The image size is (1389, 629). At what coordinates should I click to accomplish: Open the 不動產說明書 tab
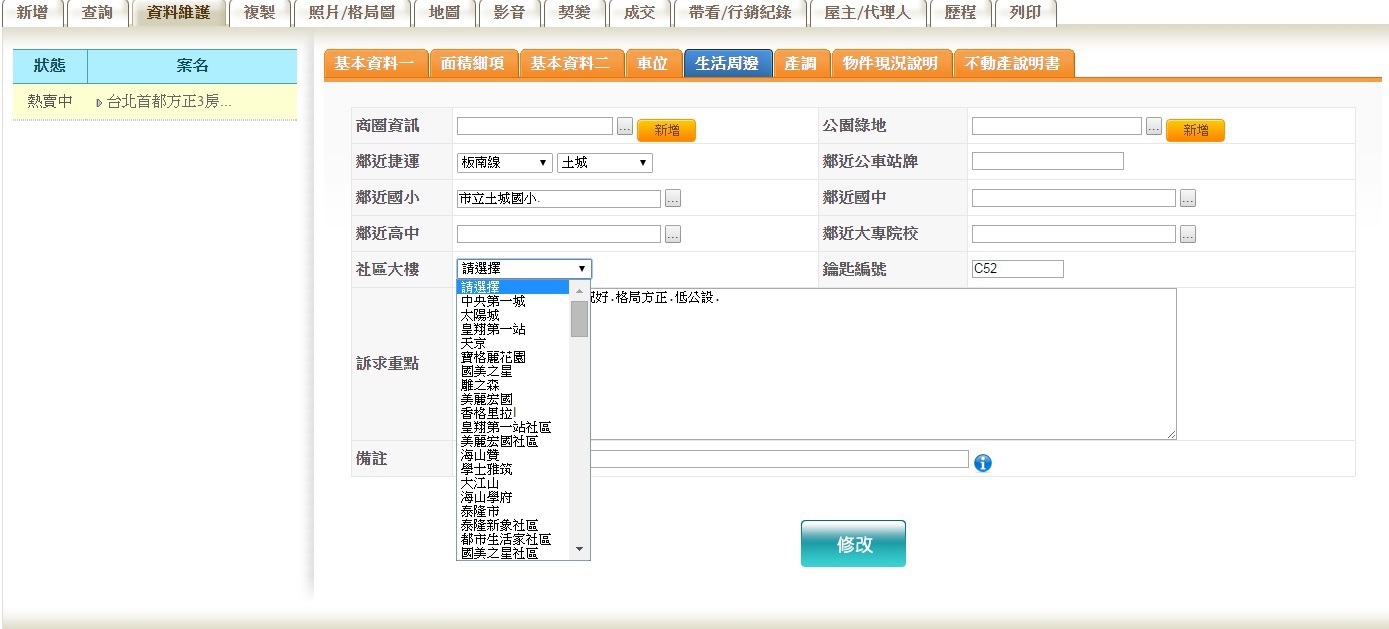(1013, 64)
